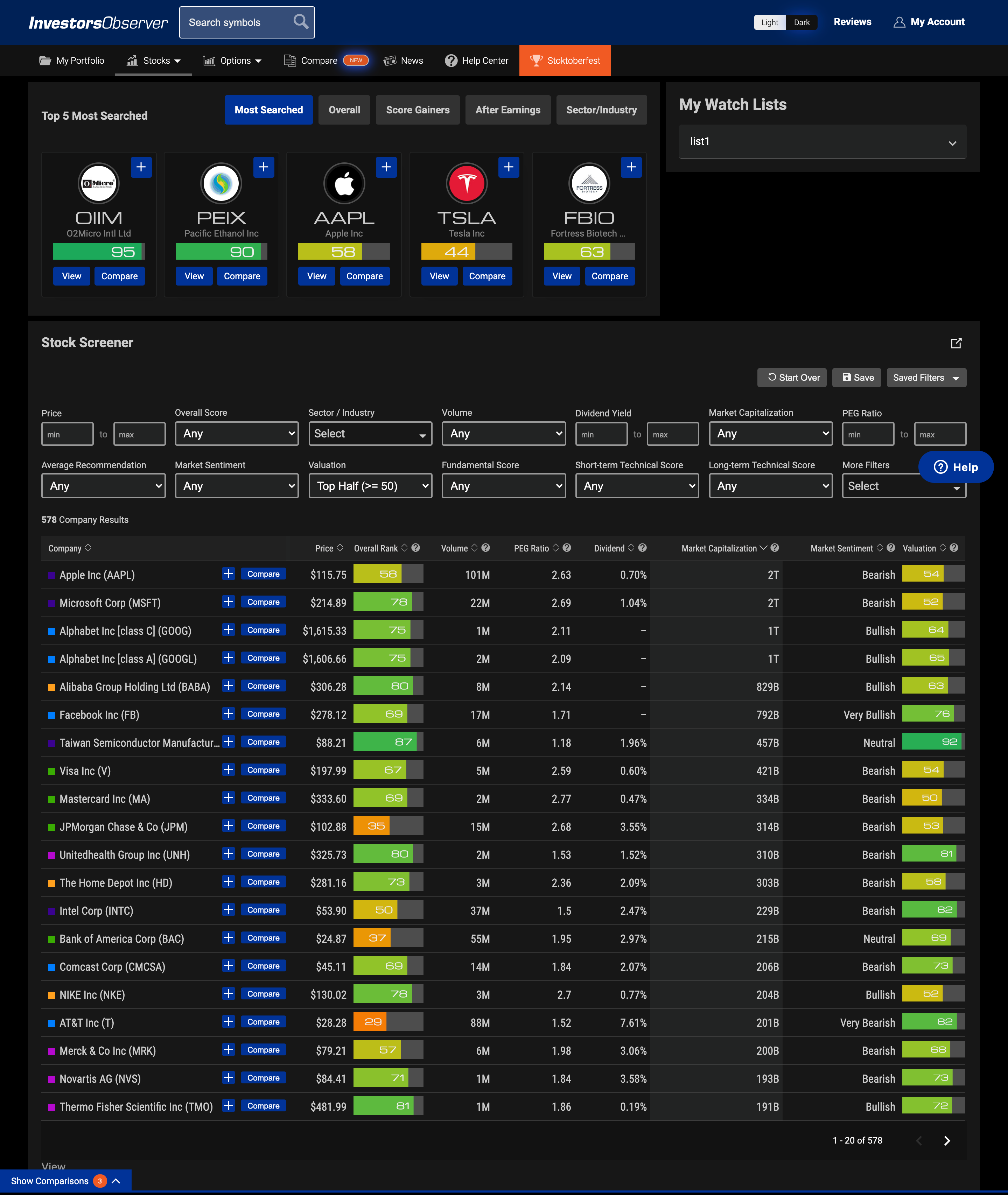1008x1195 pixels.
Task: Select the Score Gainers tab
Action: coord(418,110)
